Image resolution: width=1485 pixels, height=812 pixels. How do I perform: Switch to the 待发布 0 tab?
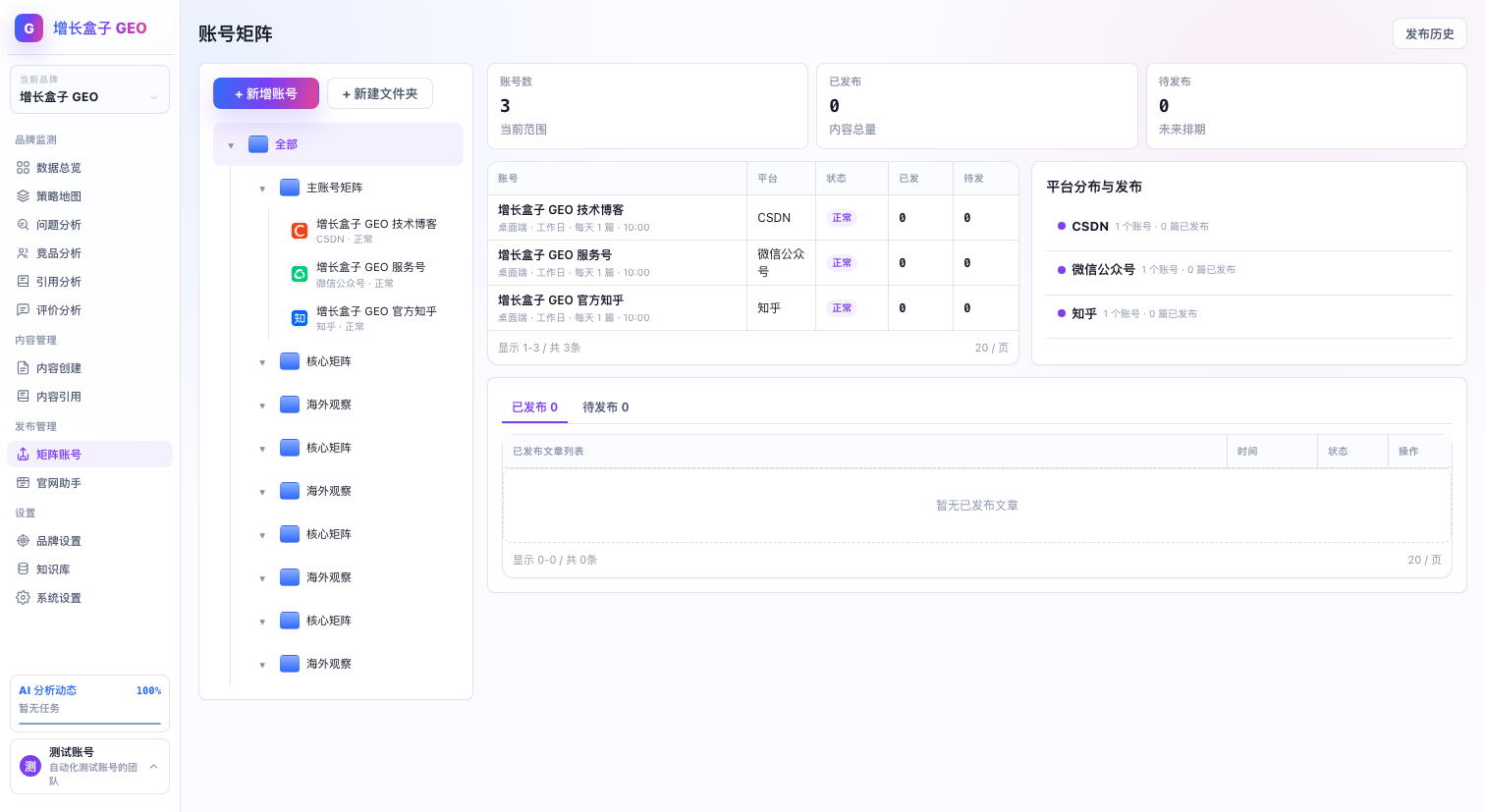(x=606, y=407)
